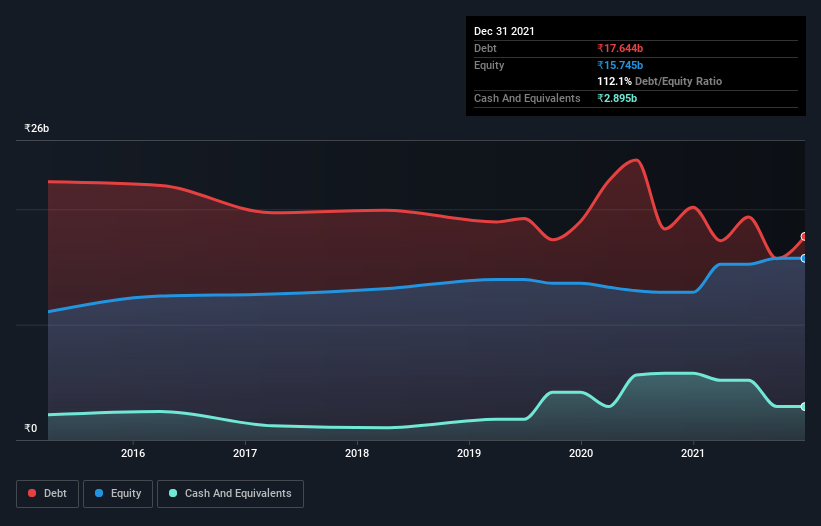Toggle Cash And Equivalents legend button
Viewport: 821px width, 526px height.
click(230, 494)
